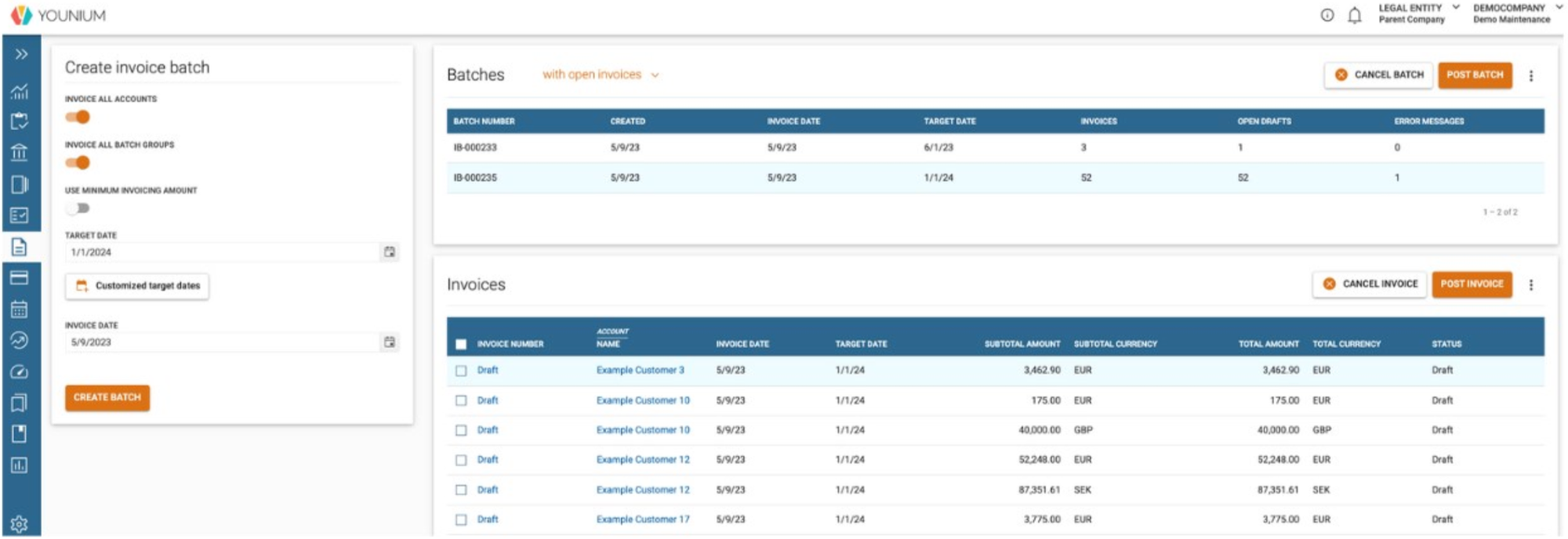
Task: Open the settings gear in sidebar
Action: pos(20,524)
